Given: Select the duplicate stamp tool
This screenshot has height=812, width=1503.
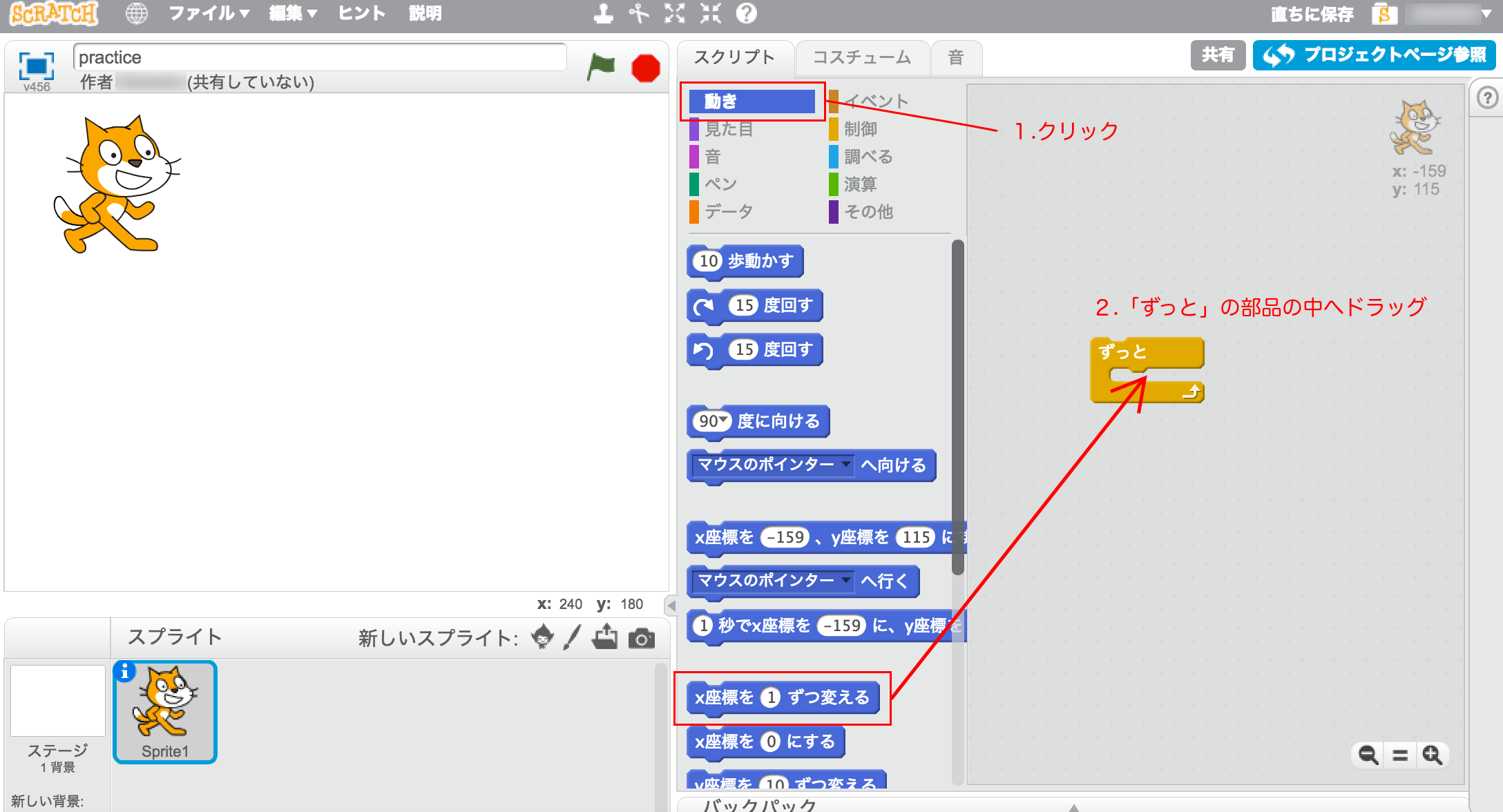Looking at the screenshot, I should click(604, 14).
